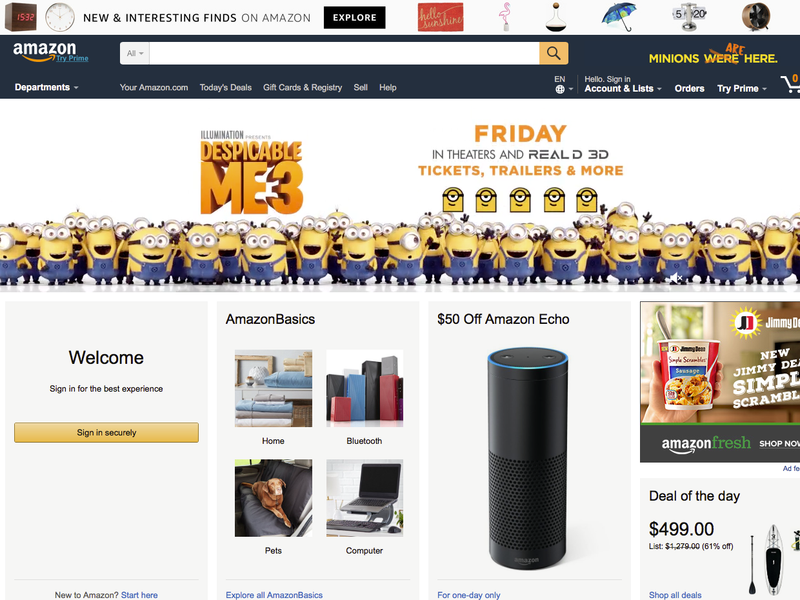
Task: Unmute the Despicable Me 3 banner audio
Action: [x=676, y=278]
